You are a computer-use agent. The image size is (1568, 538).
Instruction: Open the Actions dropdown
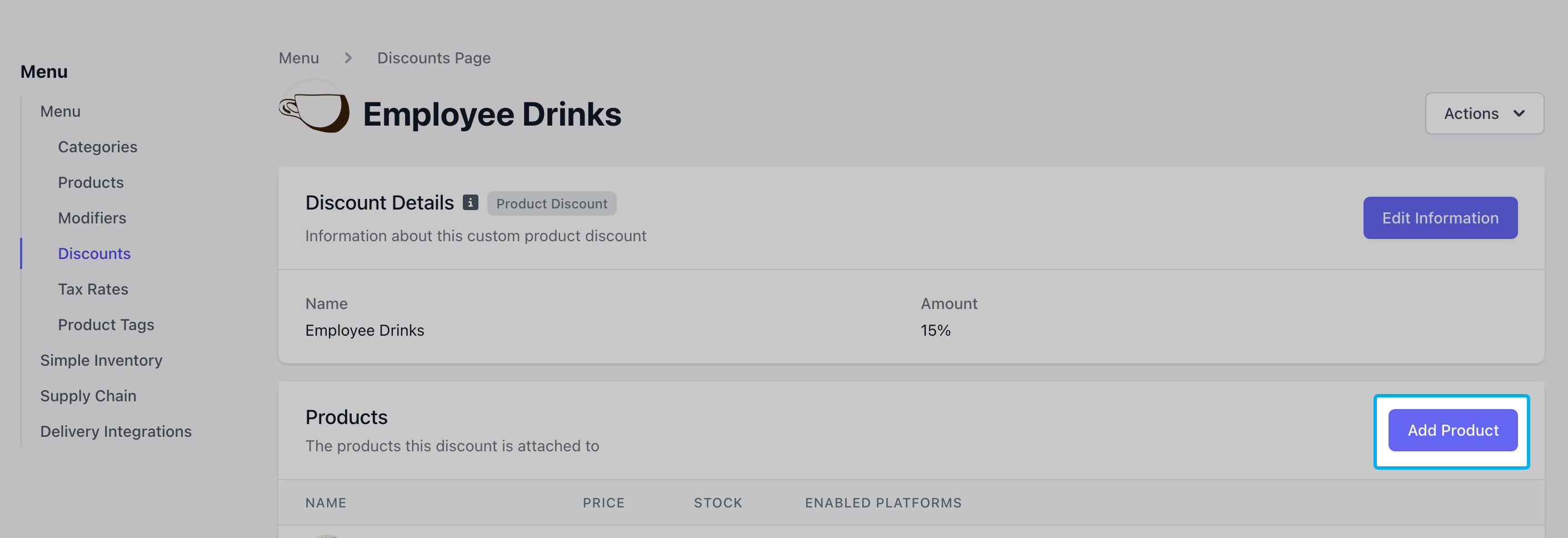pos(1484,113)
